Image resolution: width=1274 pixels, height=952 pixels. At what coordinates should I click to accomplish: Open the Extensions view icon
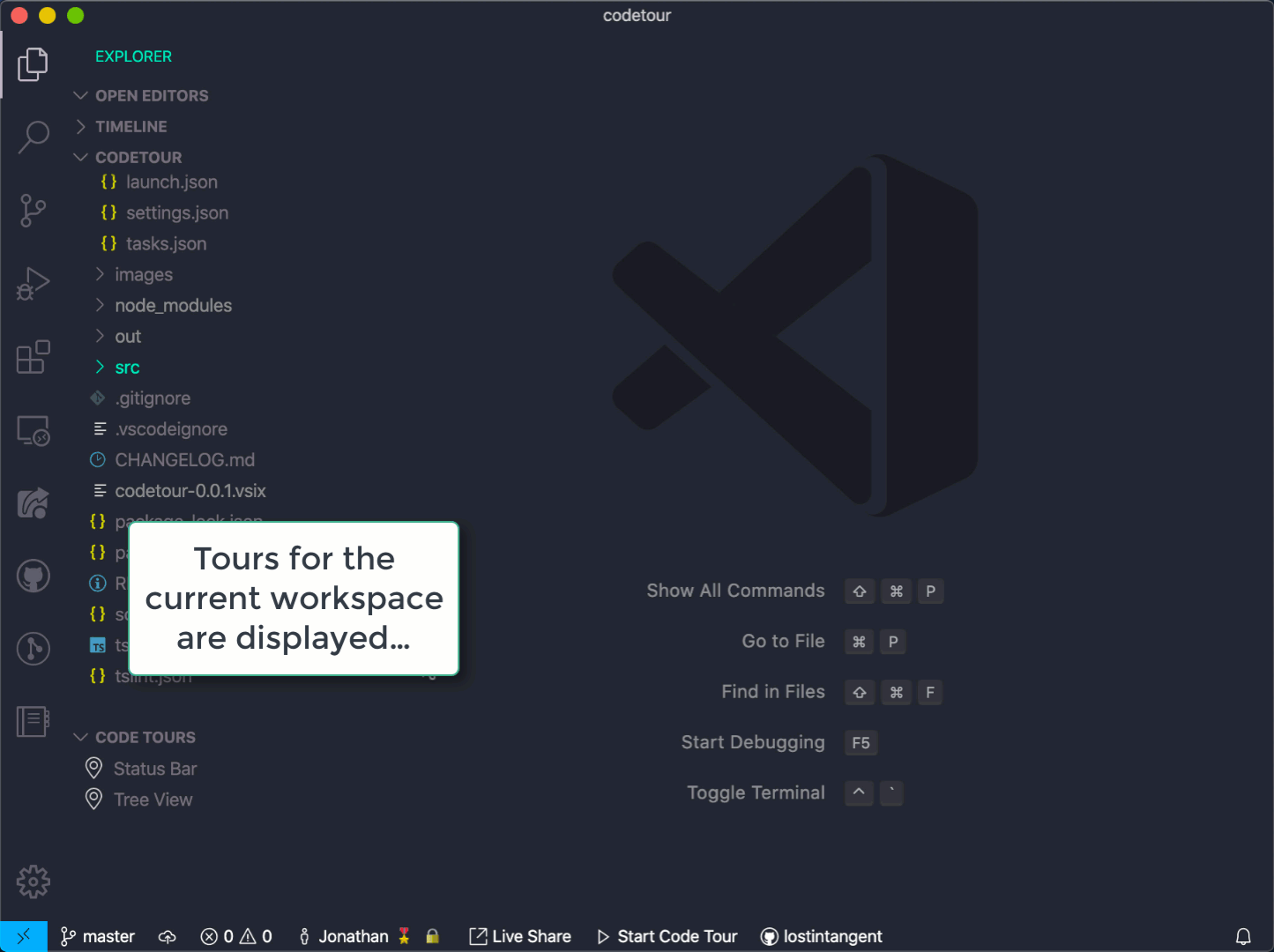(33, 357)
